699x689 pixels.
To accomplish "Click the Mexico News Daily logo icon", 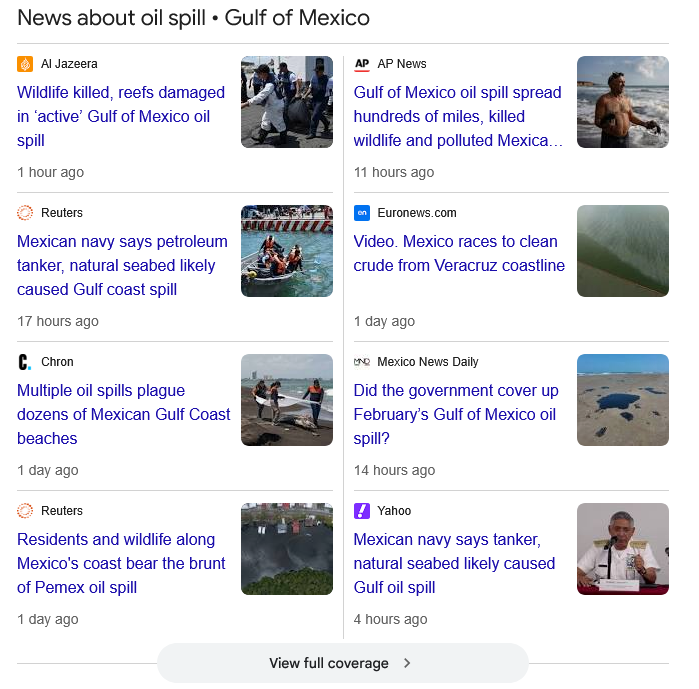I will (362, 362).
